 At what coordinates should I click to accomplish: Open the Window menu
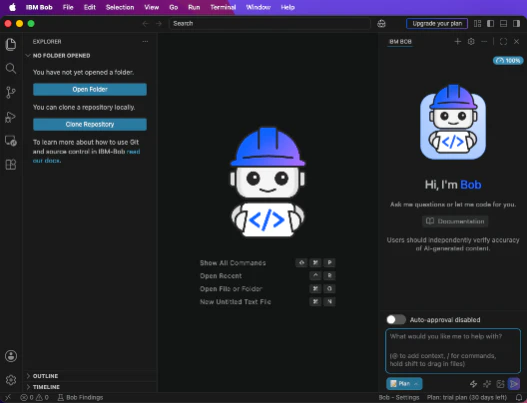[258, 7]
